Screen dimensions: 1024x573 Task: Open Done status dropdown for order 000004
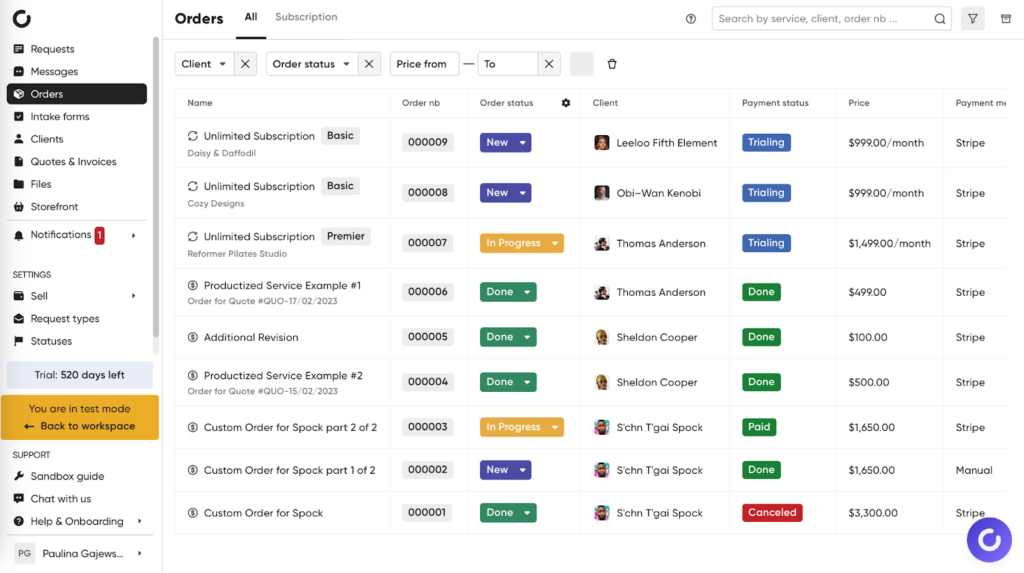pyautogui.click(x=508, y=382)
